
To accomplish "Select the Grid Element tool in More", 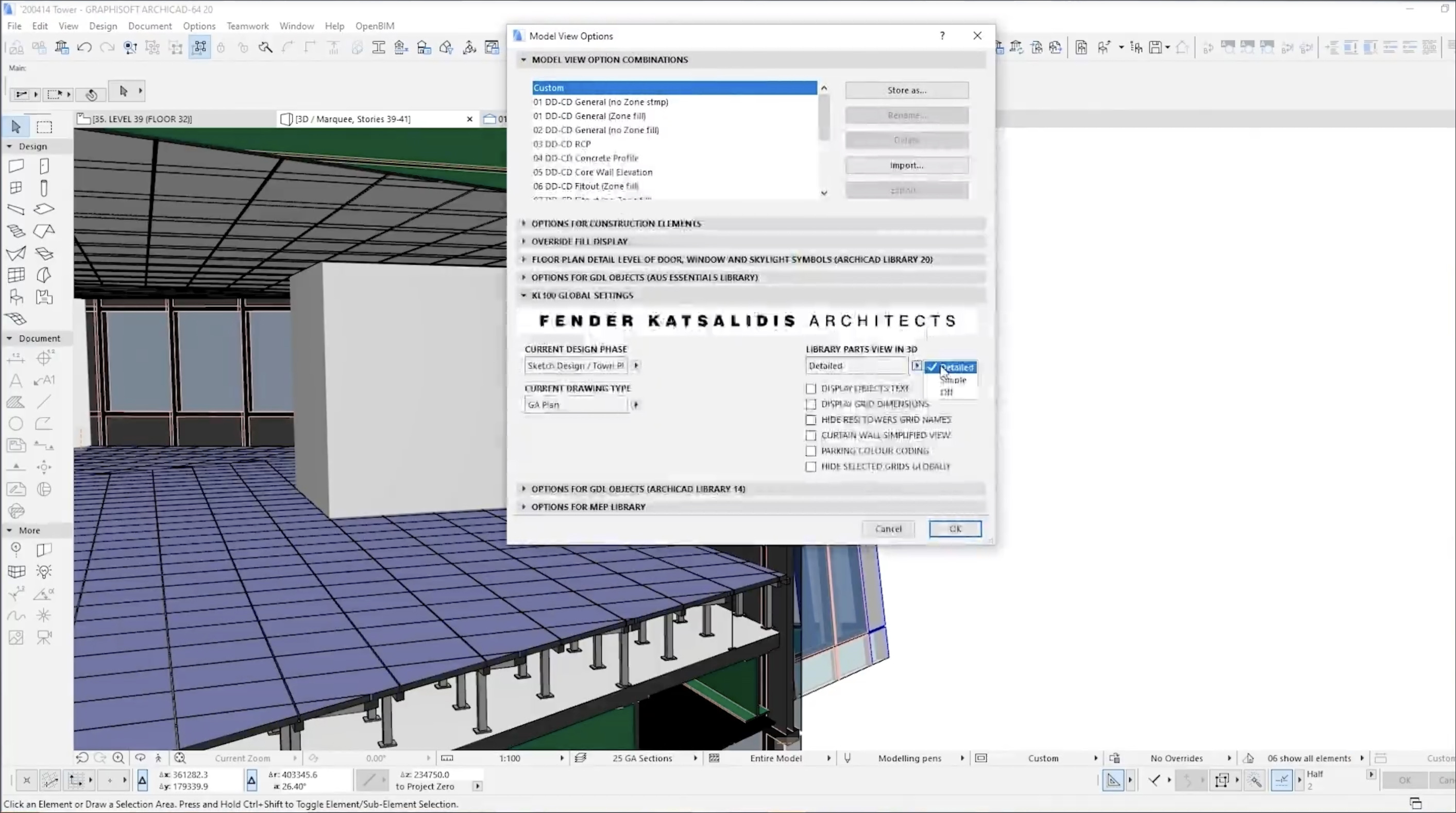I will [16, 550].
